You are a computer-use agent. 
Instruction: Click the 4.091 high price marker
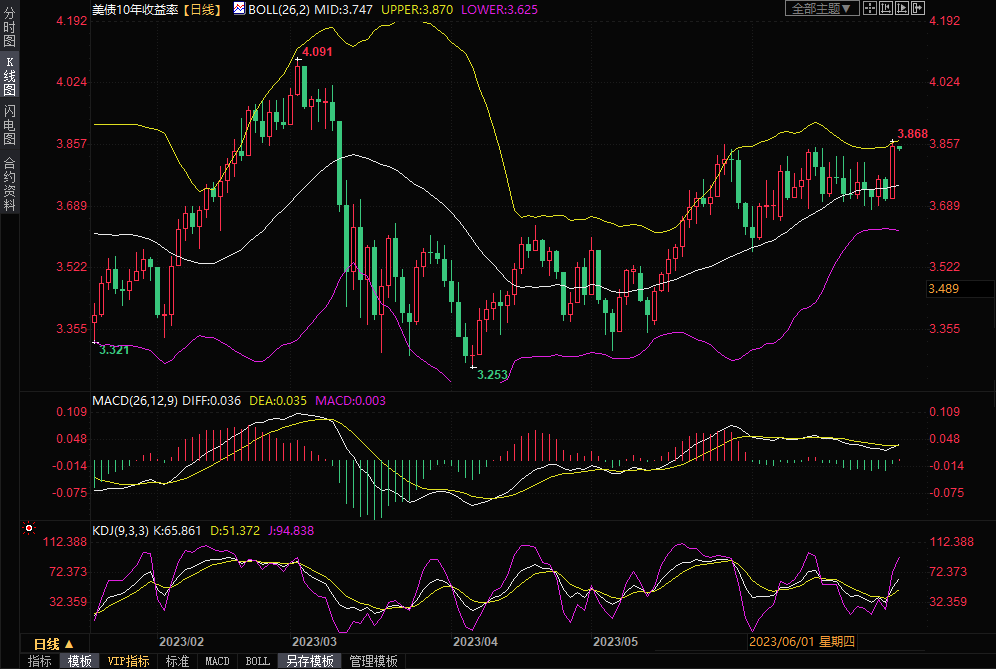(x=317, y=51)
